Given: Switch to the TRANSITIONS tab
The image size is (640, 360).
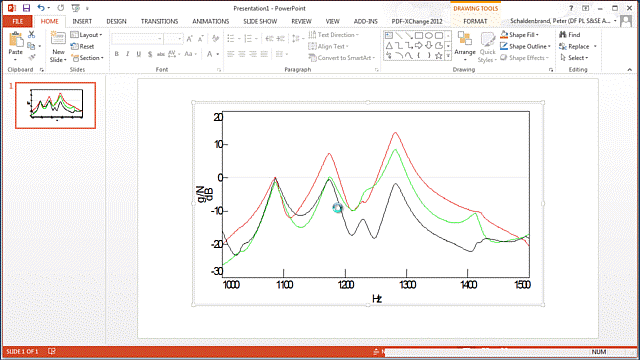Looking at the screenshot, I should (159, 21).
